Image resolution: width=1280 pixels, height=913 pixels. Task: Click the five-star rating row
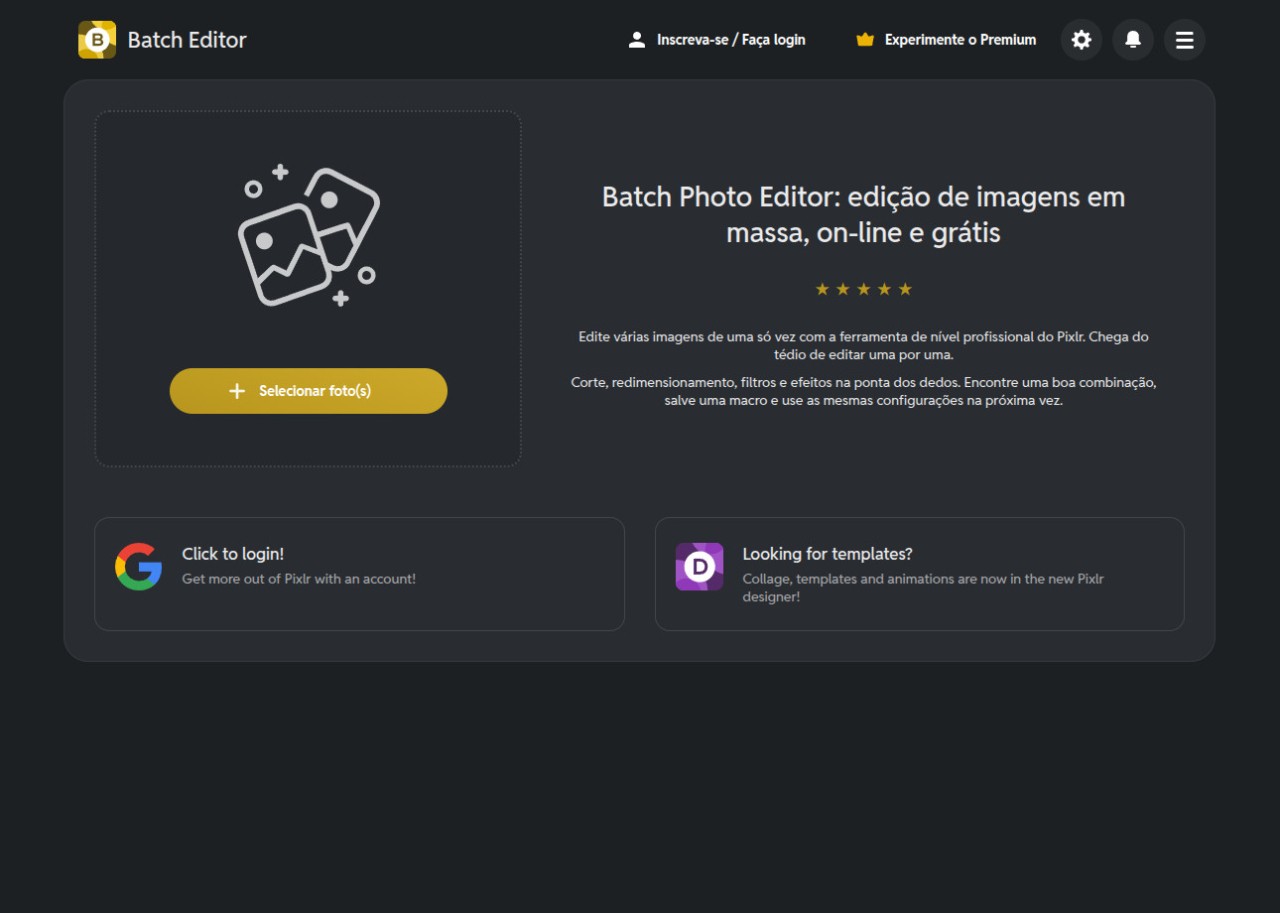(864, 289)
